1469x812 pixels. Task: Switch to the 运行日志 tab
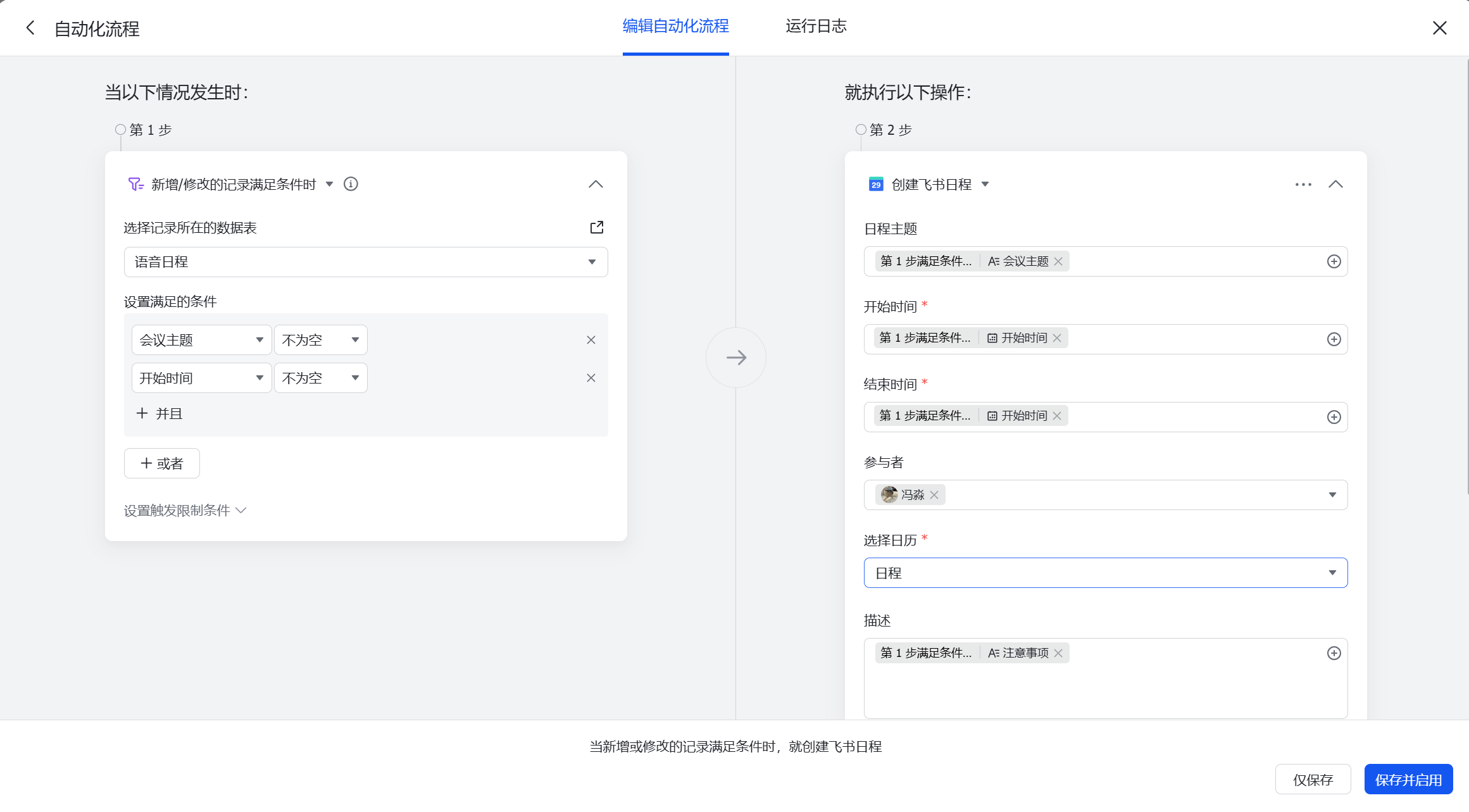tap(816, 27)
